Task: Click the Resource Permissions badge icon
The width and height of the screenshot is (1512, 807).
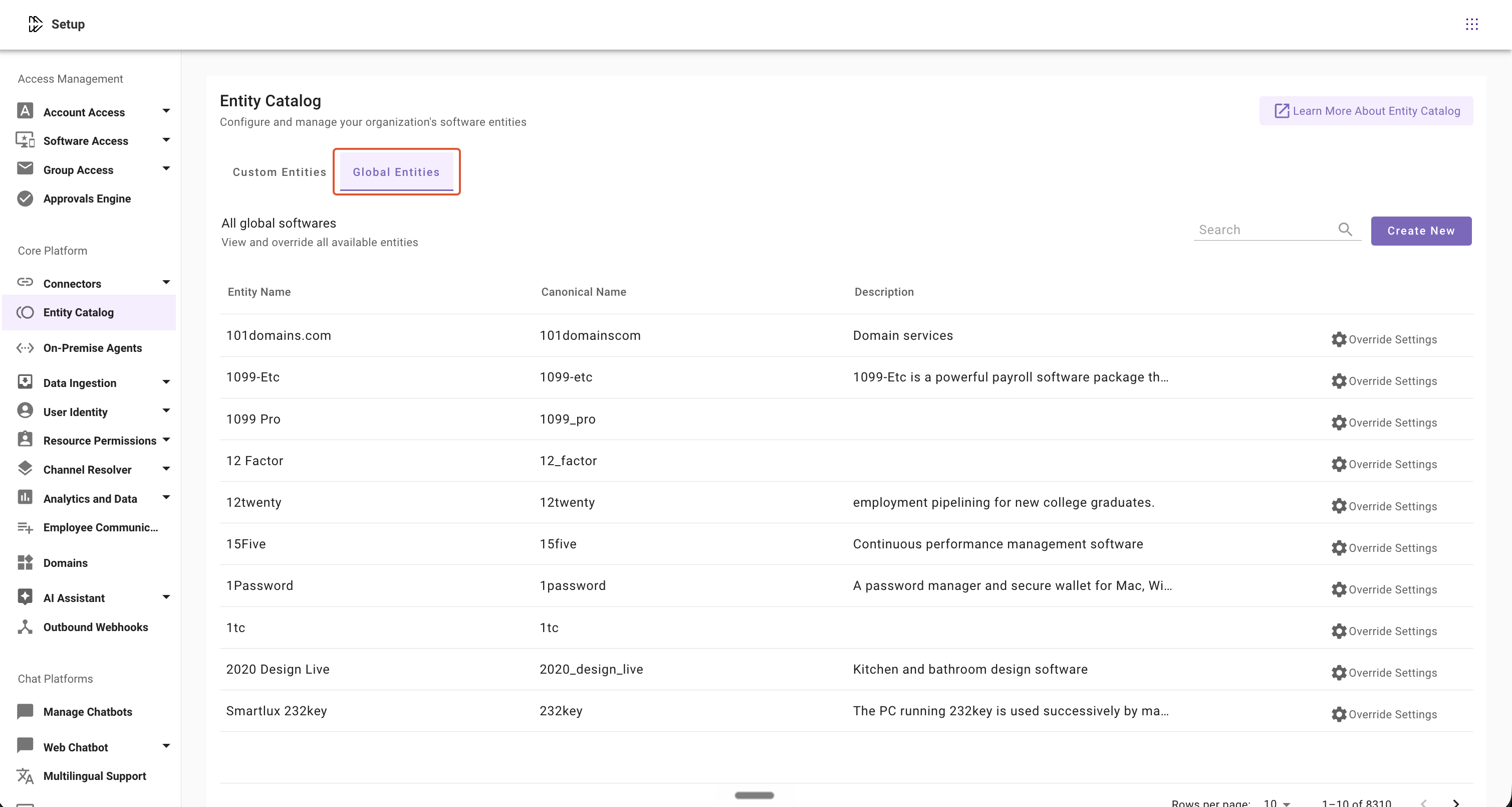Action: click(25, 439)
